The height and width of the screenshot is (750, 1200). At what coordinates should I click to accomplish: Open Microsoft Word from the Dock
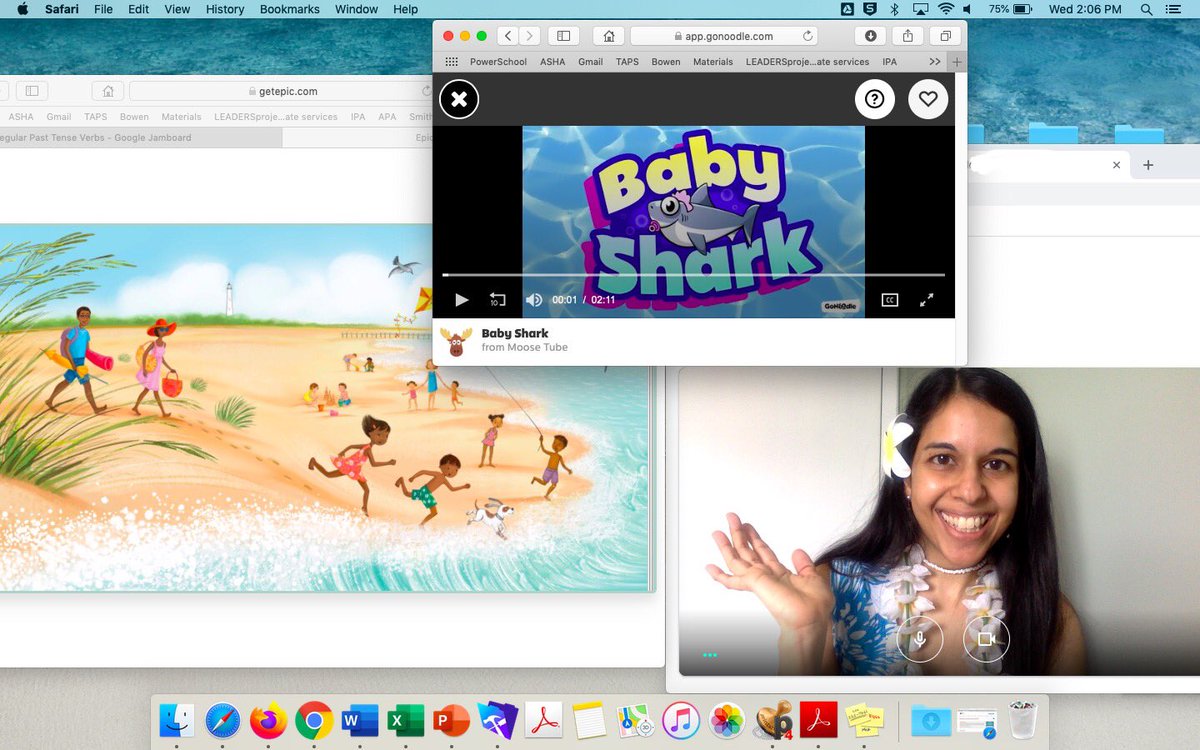click(360, 720)
